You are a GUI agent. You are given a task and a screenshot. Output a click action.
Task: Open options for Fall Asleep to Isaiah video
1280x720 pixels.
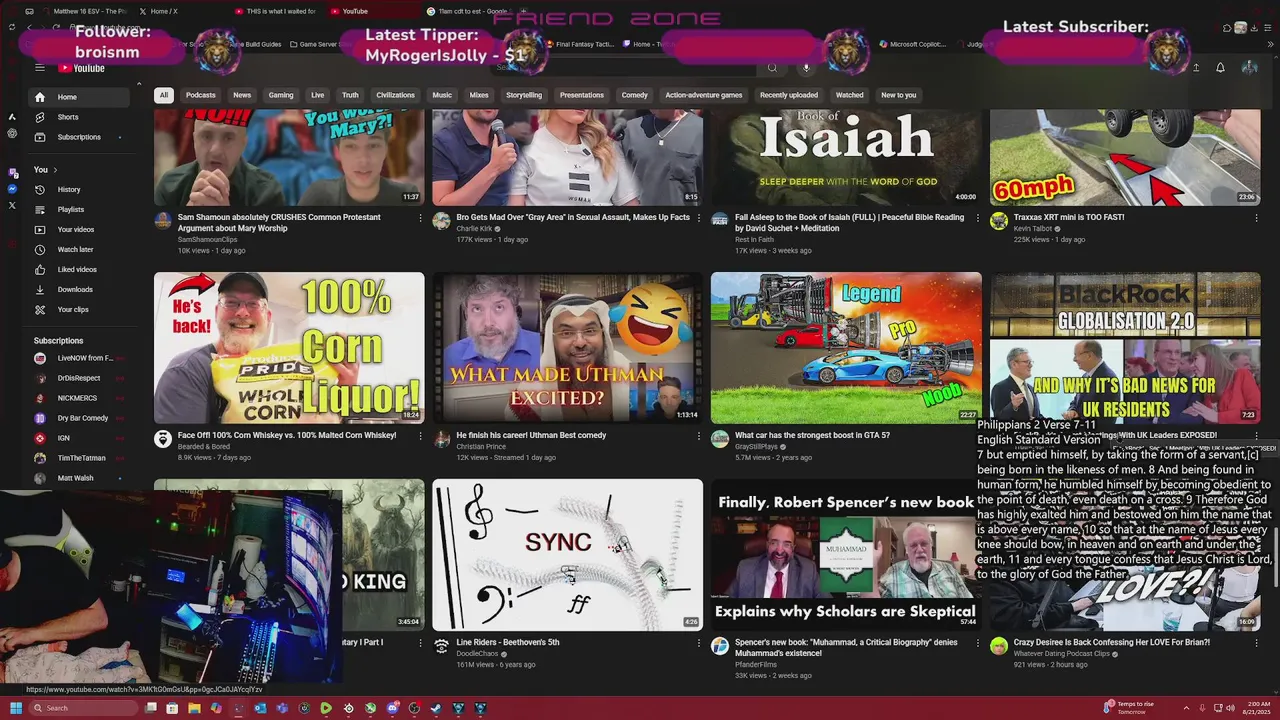pos(977,218)
